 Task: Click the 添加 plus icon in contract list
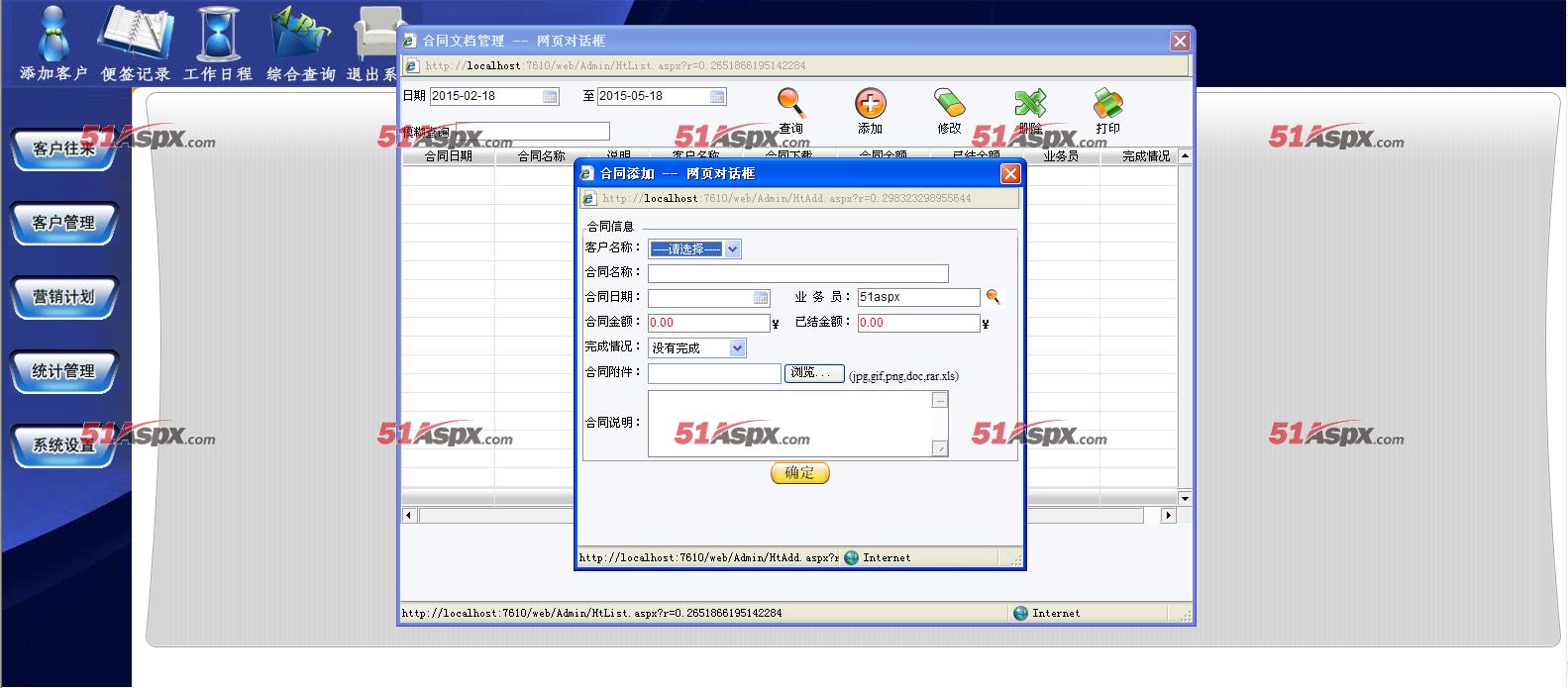870,111
